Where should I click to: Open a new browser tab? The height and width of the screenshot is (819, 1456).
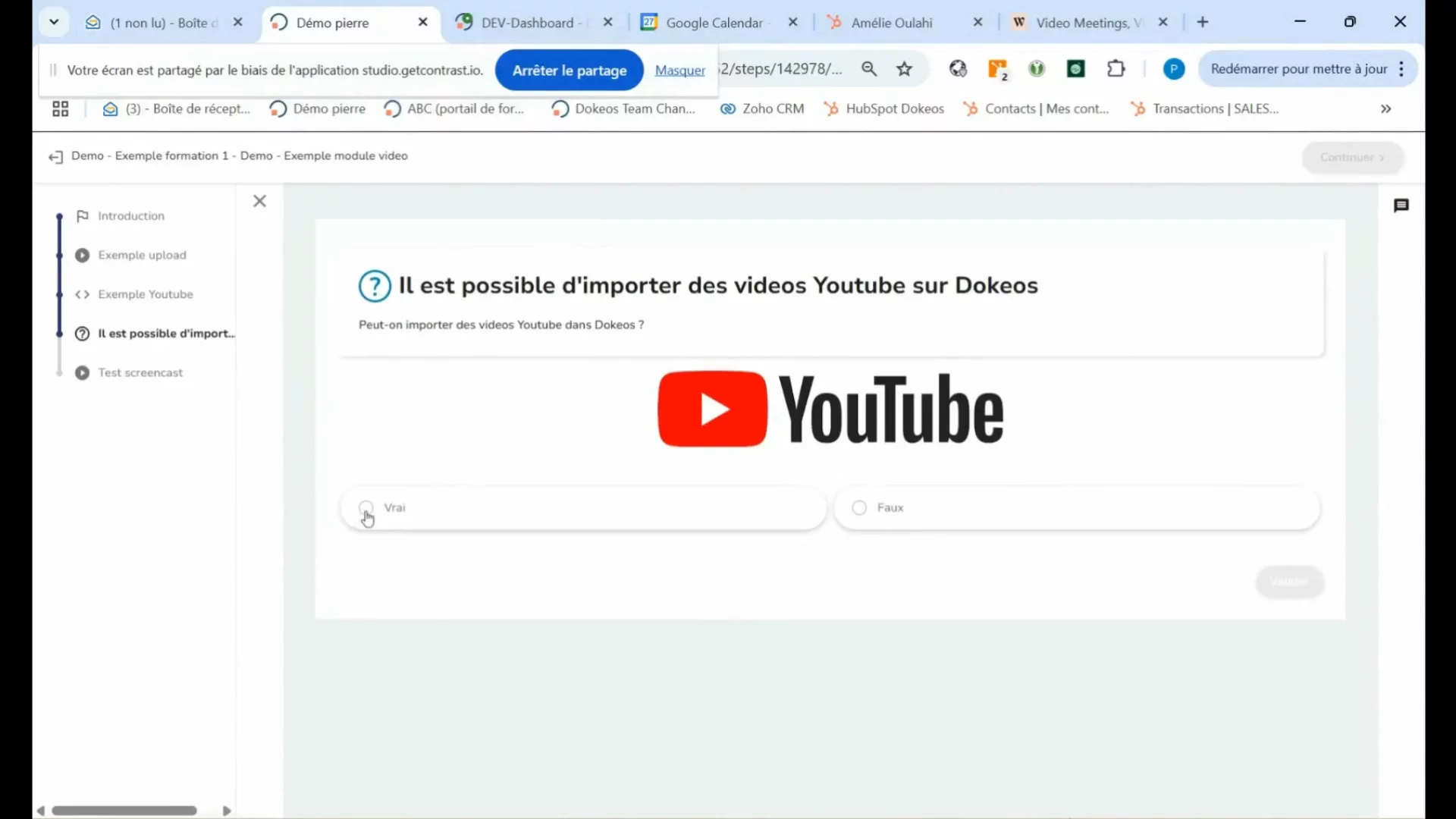click(1203, 23)
